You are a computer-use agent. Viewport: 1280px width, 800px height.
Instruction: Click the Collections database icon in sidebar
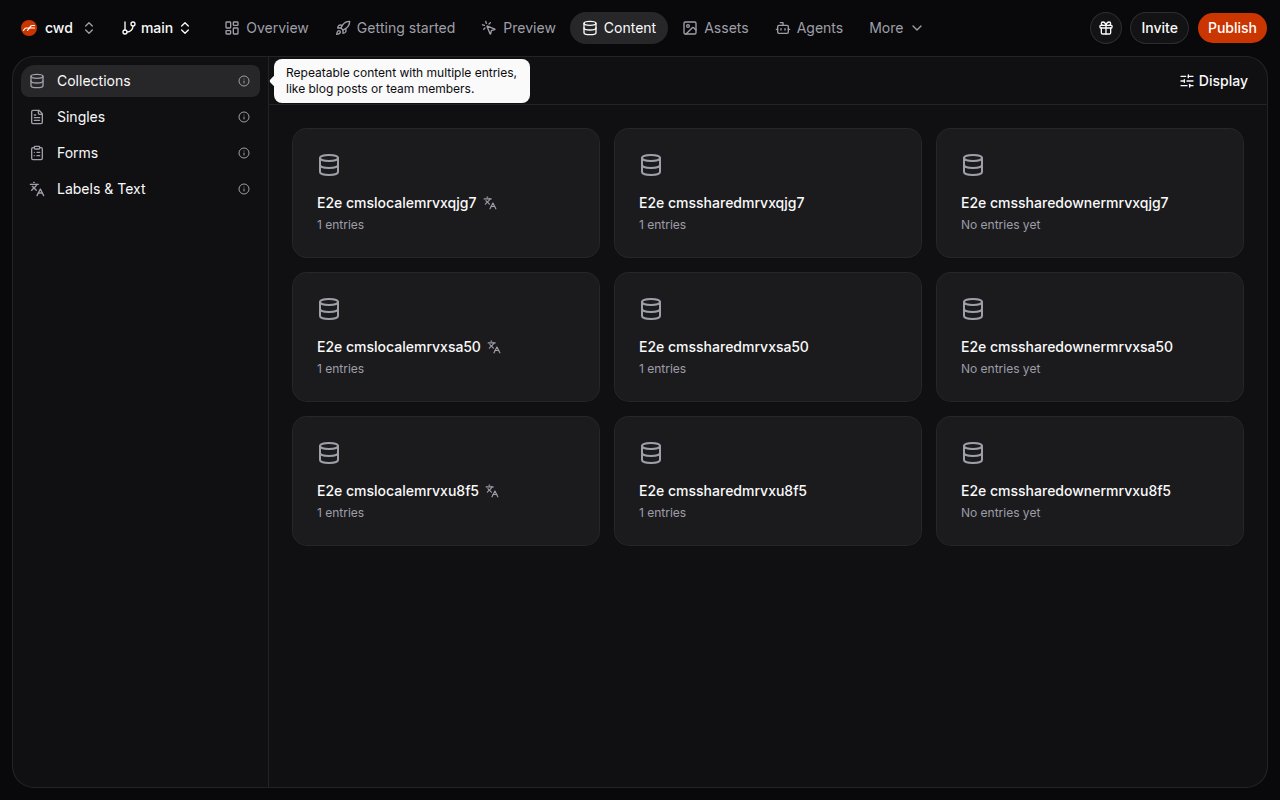click(37, 81)
